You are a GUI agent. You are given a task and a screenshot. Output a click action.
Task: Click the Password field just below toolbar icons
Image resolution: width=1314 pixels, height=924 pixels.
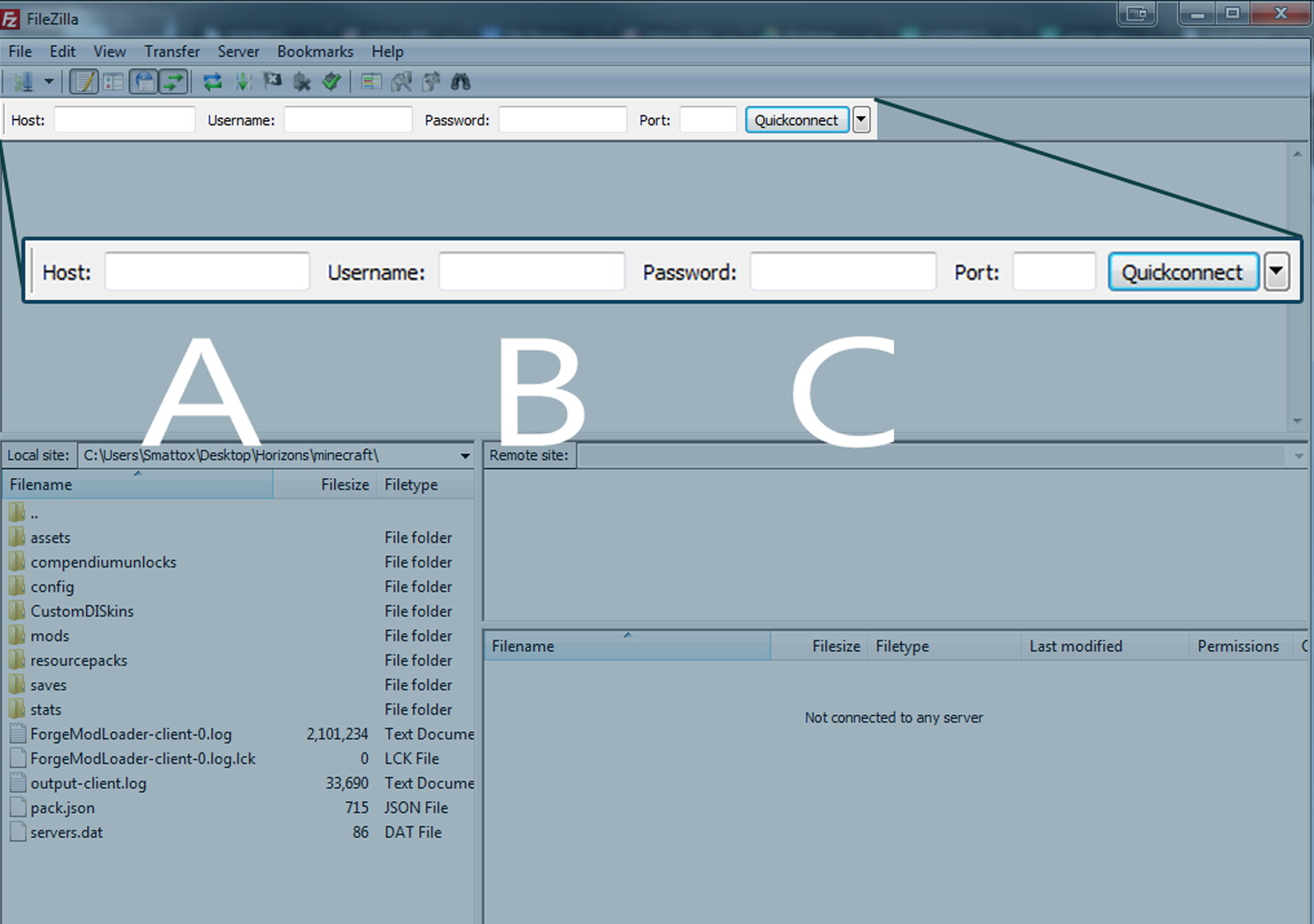pyautogui.click(x=563, y=120)
